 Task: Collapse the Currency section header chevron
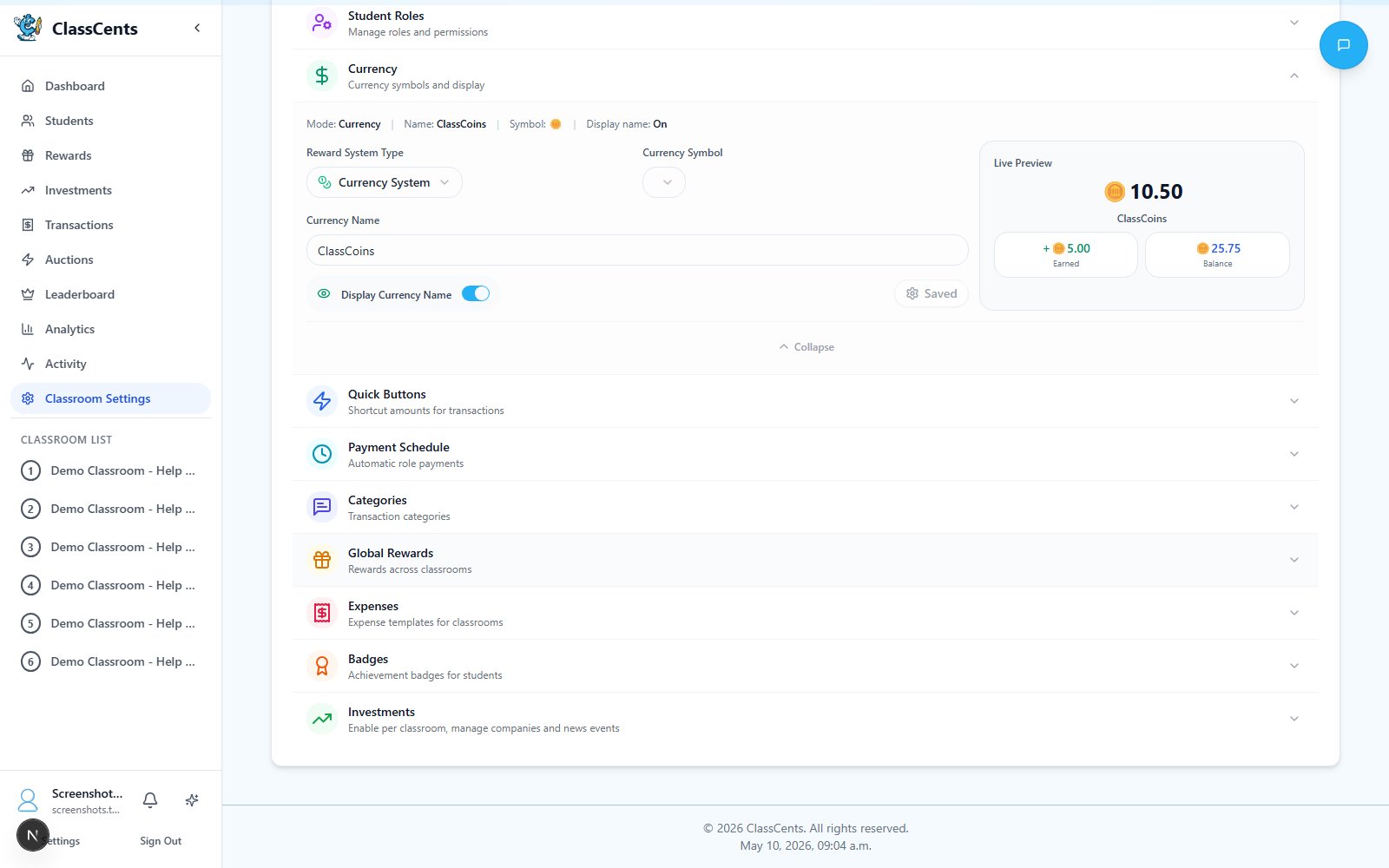(x=1294, y=76)
